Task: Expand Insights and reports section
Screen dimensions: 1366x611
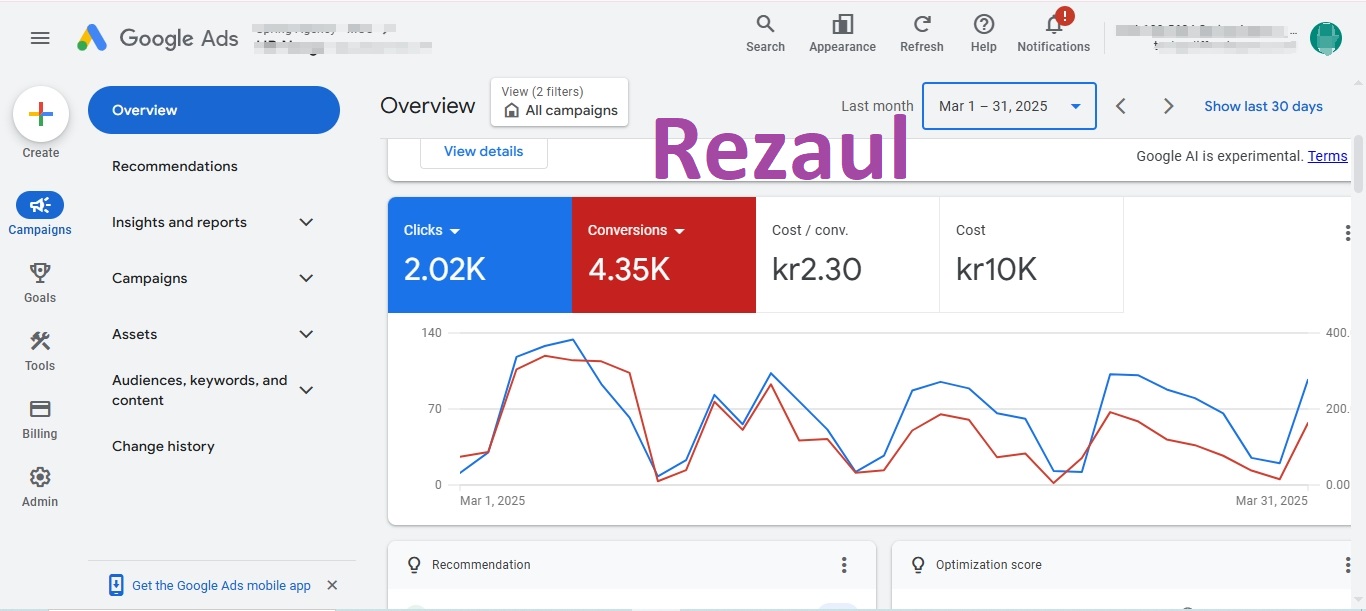Action: [x=306, y=222]
